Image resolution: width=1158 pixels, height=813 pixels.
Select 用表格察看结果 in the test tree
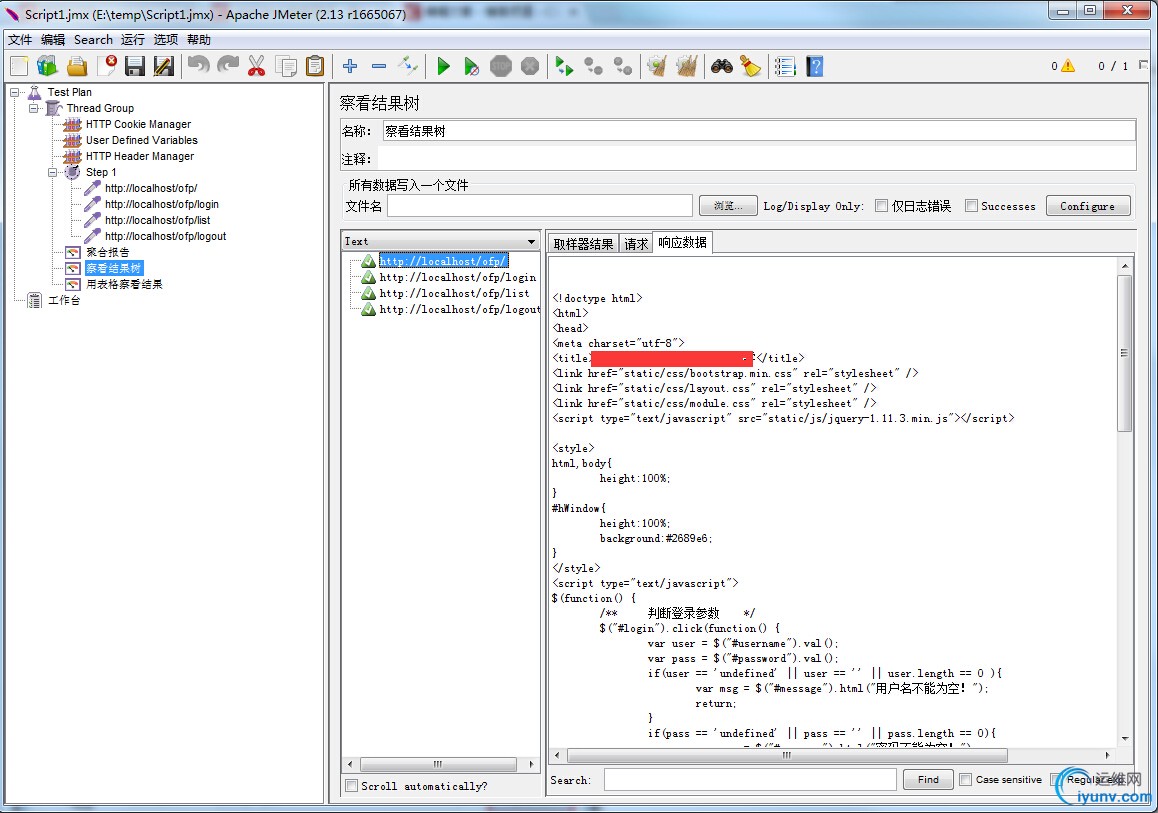124,284
